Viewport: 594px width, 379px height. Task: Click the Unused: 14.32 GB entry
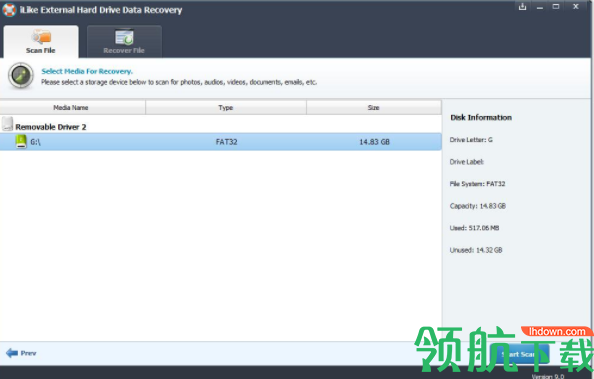(x=476, y=250)
